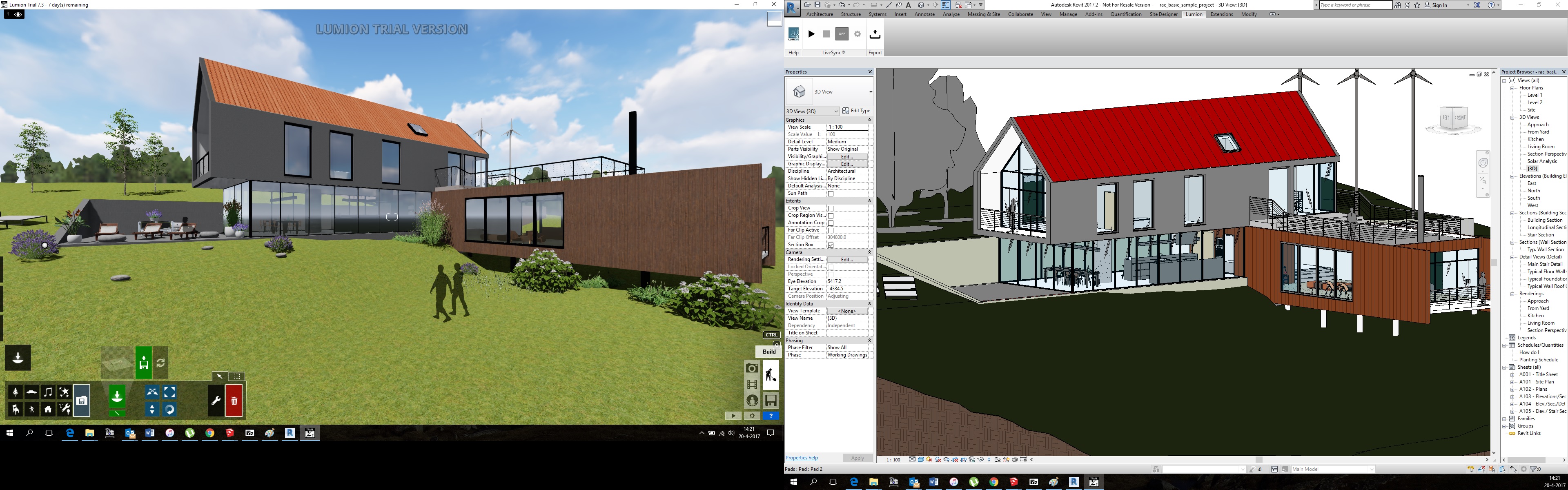Toggle Annotation Crop checkbox
The height and width of the screenshot is (490, 1568).
830,223
